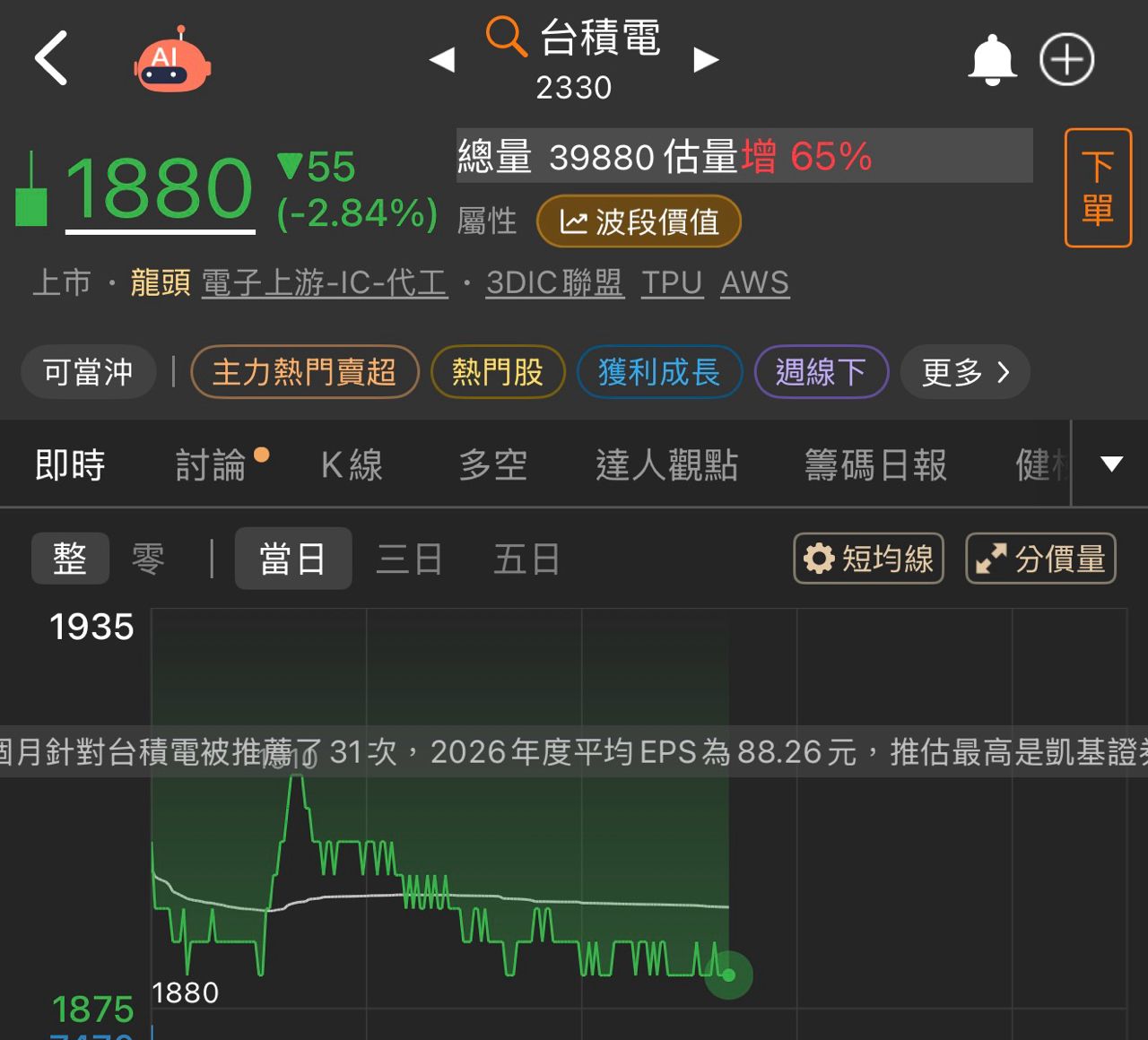Open price alert bell icon
Viewport: 1148px width, 1040px height.
click(x=992, y=60)
